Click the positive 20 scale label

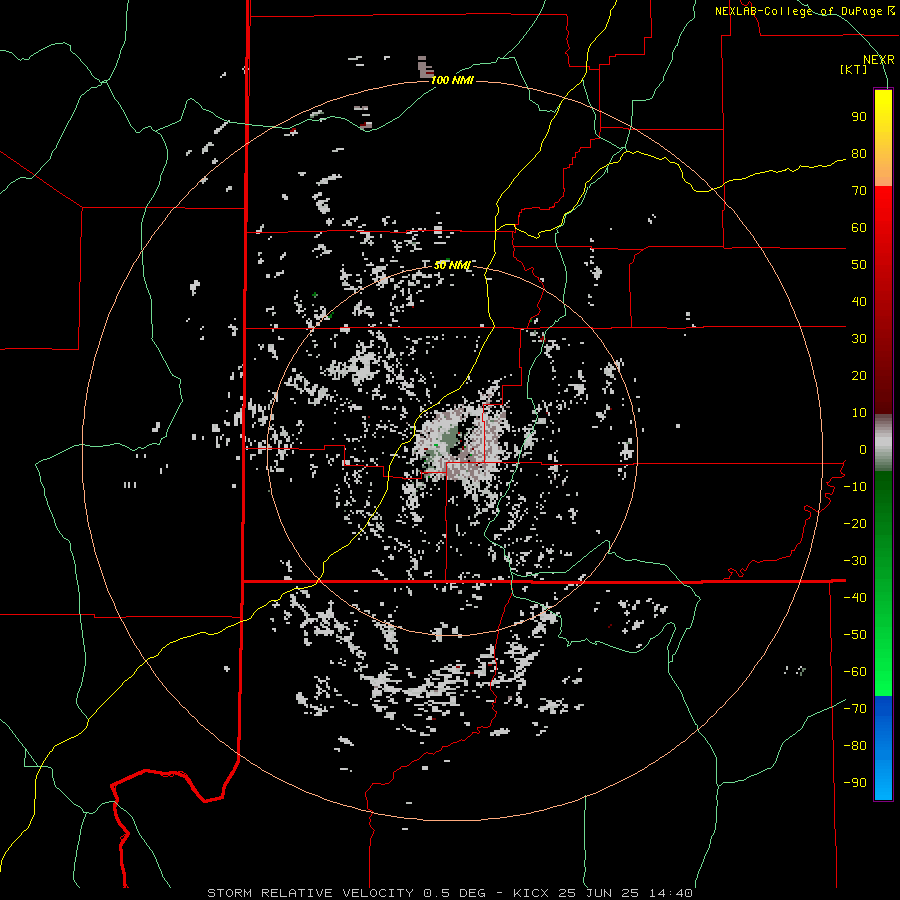[859, 375]
